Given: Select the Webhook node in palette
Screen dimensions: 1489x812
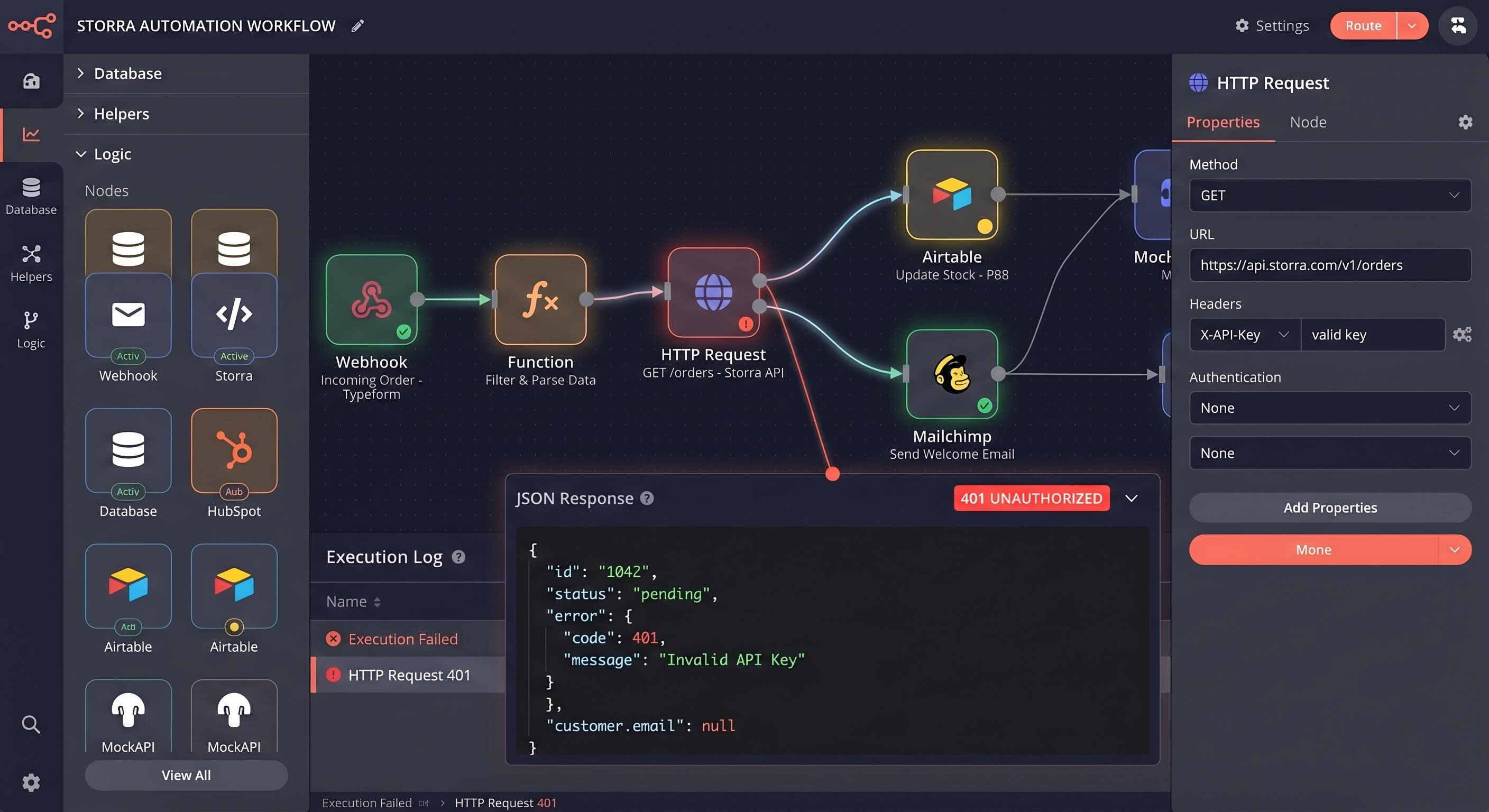Looking at the screenshot, I should pyautogui.click(x=128, y=315).
